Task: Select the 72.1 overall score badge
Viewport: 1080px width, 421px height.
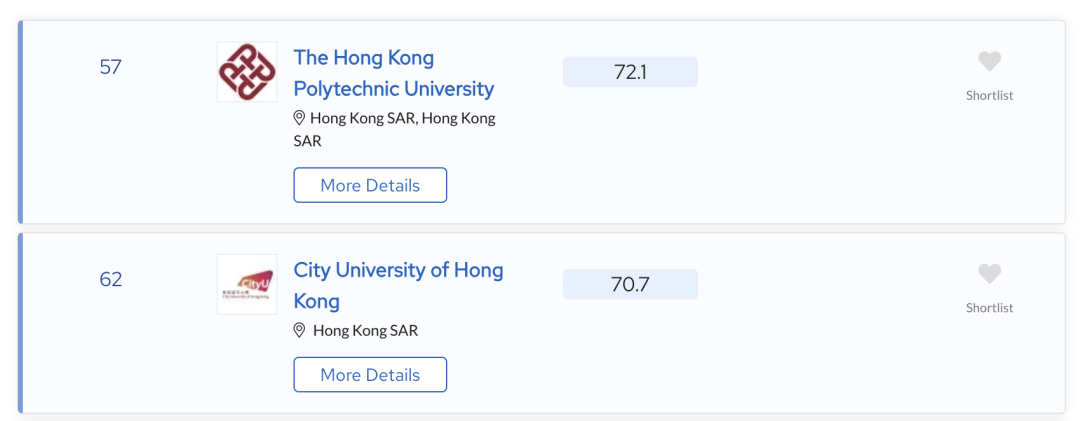Action: click(630, 72)
